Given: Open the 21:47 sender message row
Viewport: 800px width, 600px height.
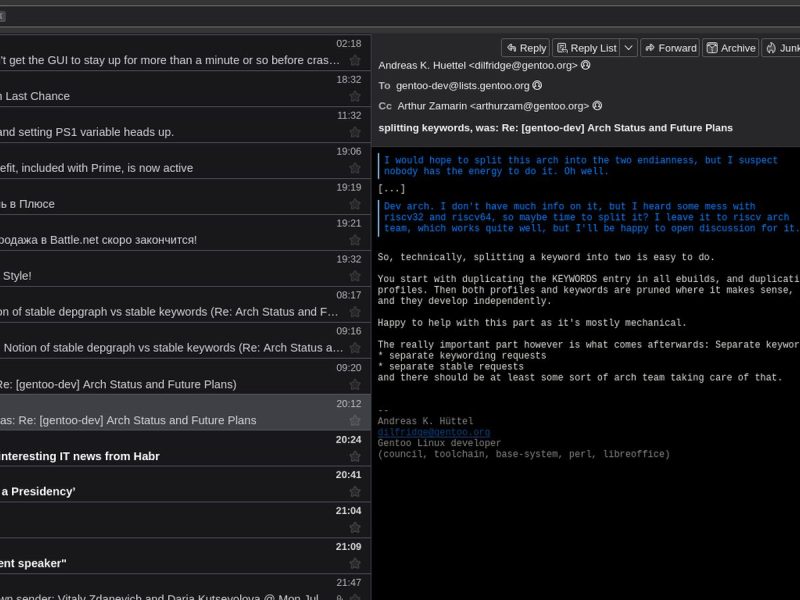Looking at the screenshot, I should pyautogui.click(x=185, y=587).
